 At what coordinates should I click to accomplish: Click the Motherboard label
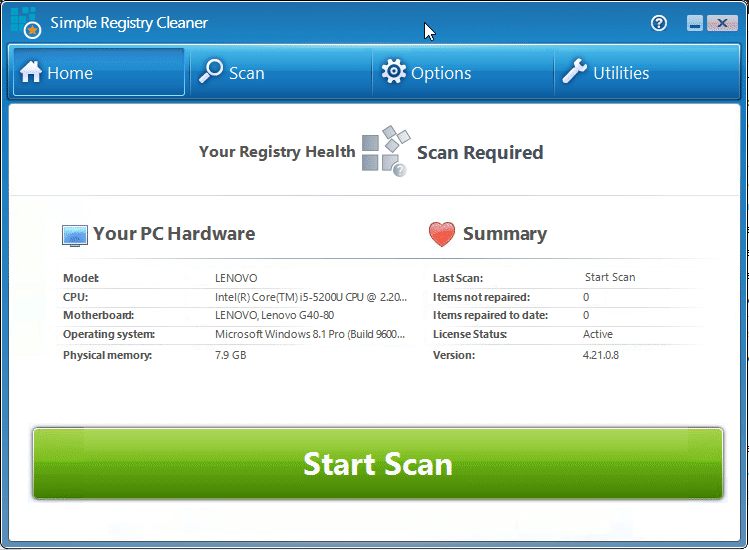pyautogui.click(x=98, y=315)
